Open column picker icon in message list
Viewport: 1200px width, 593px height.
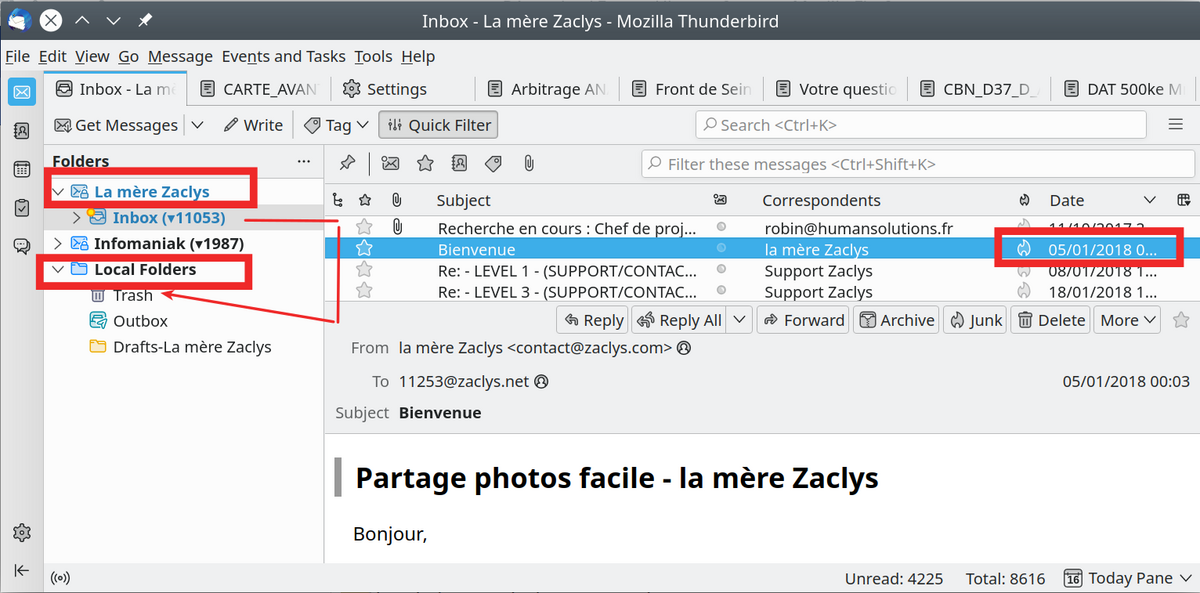(x=1184, y=200)
